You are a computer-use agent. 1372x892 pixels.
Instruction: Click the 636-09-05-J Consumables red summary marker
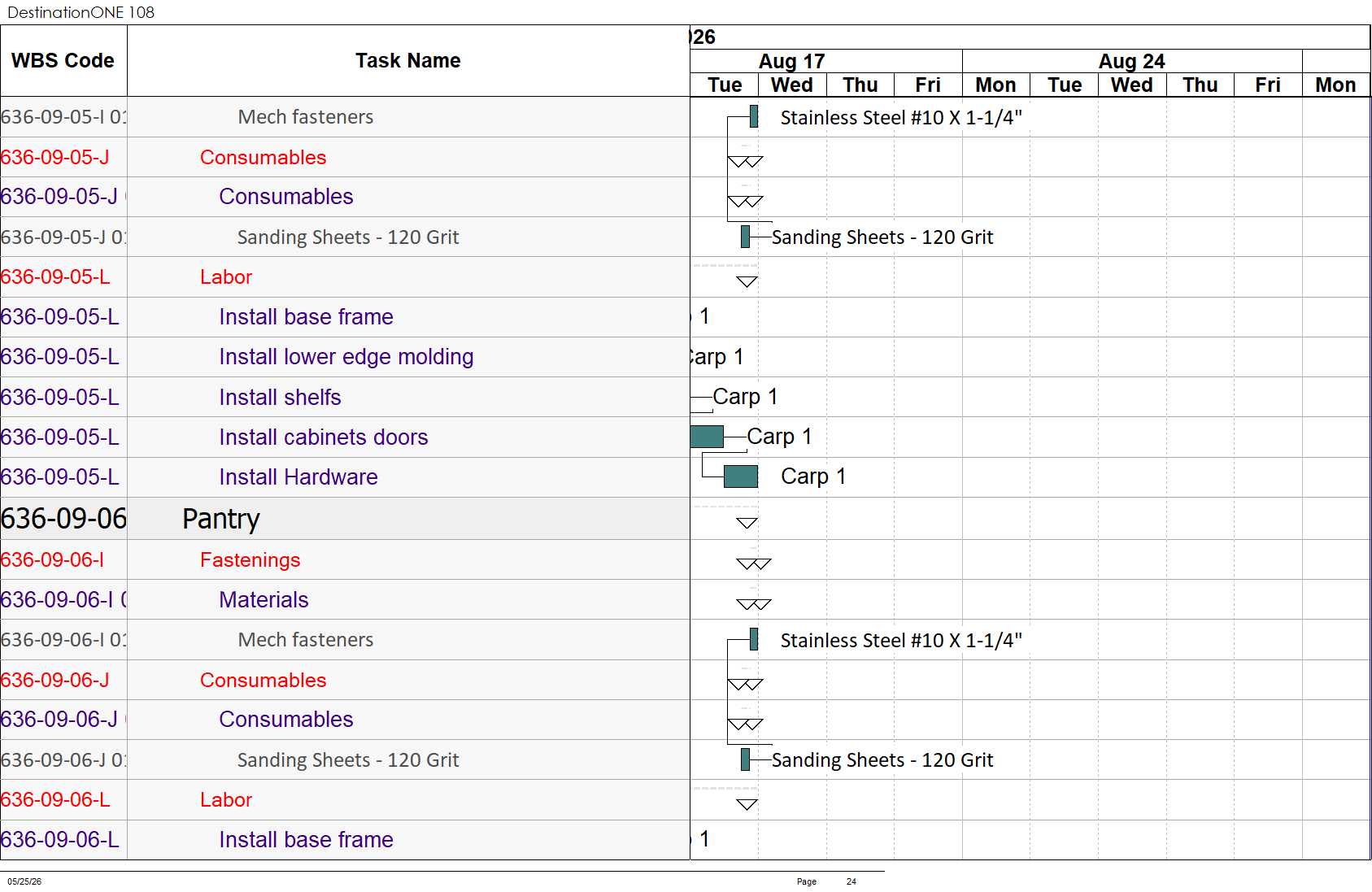[745, 161]
